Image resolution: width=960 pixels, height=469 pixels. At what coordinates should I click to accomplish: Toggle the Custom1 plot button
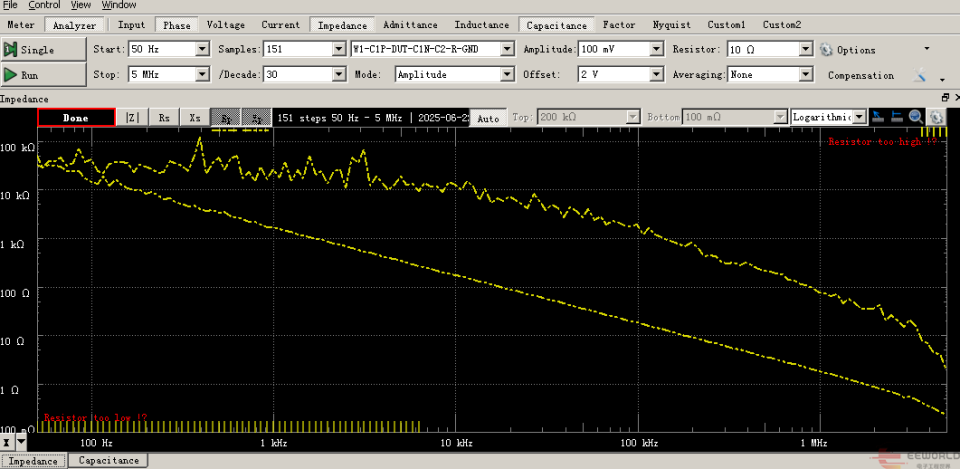tap(727, 25)
